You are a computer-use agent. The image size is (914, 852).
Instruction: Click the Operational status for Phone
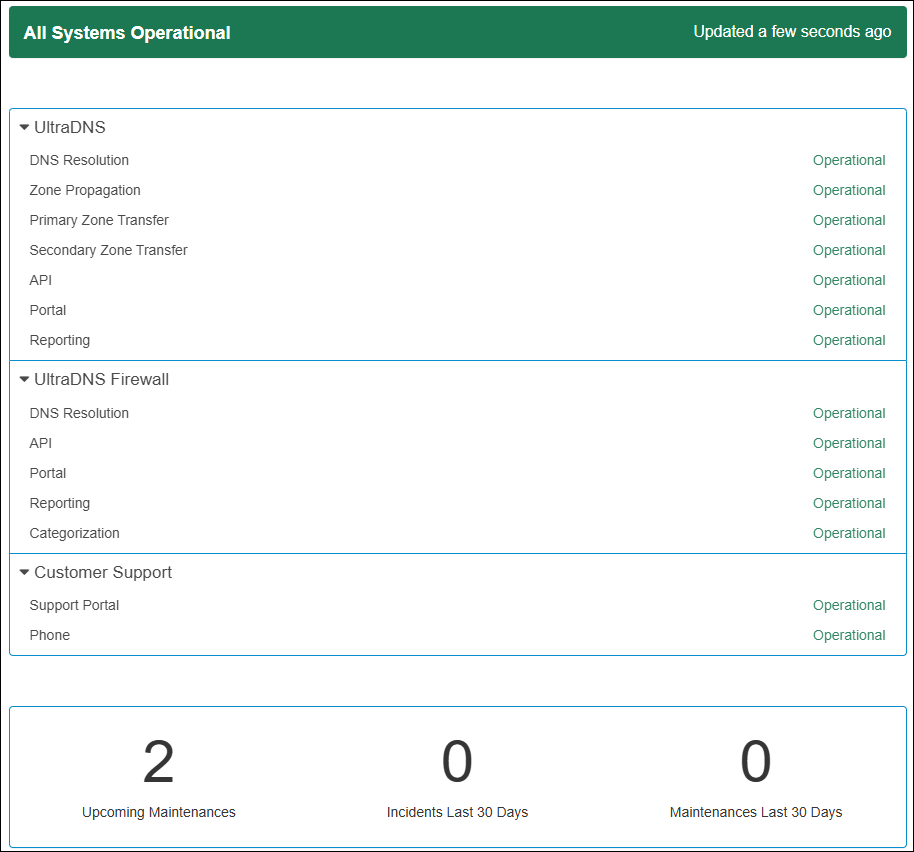848,635
